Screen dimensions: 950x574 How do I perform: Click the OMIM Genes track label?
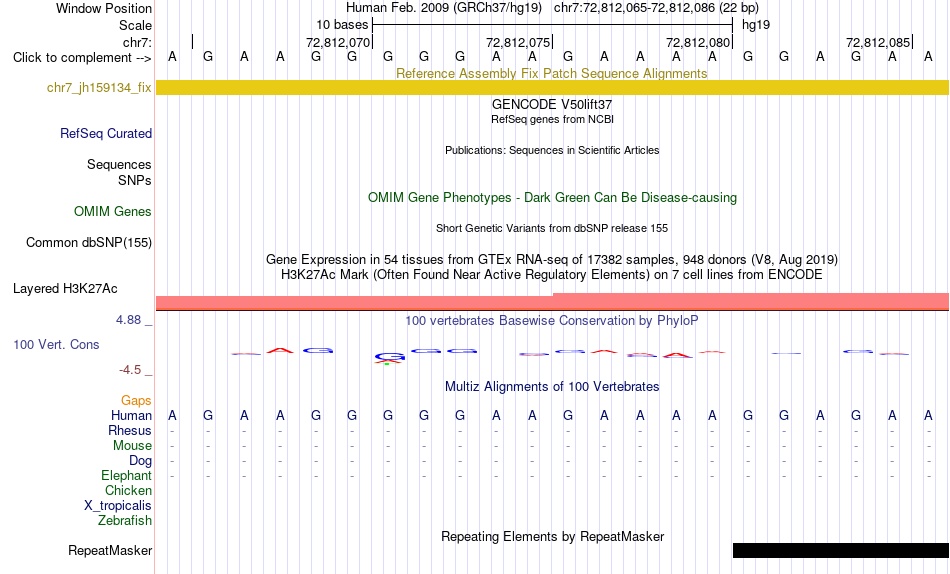113,212
